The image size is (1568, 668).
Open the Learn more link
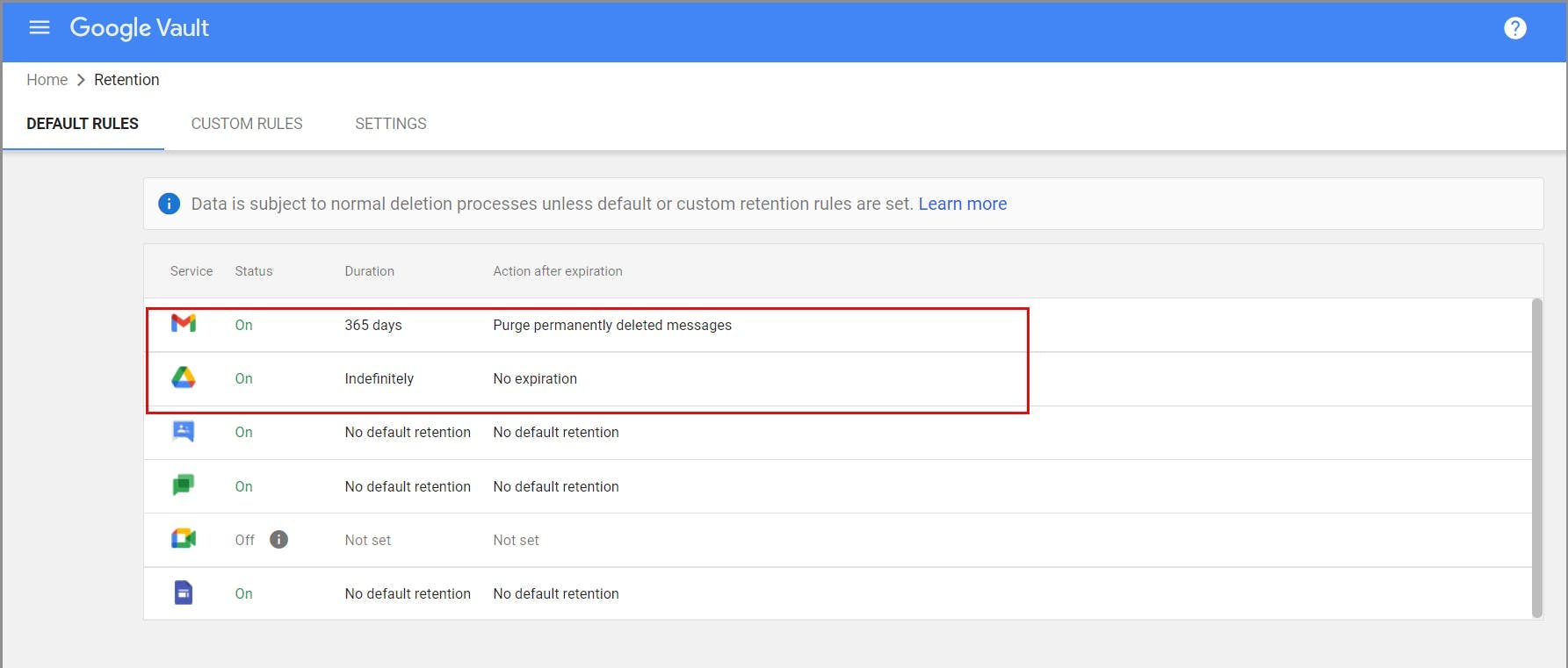pos(963,204)
